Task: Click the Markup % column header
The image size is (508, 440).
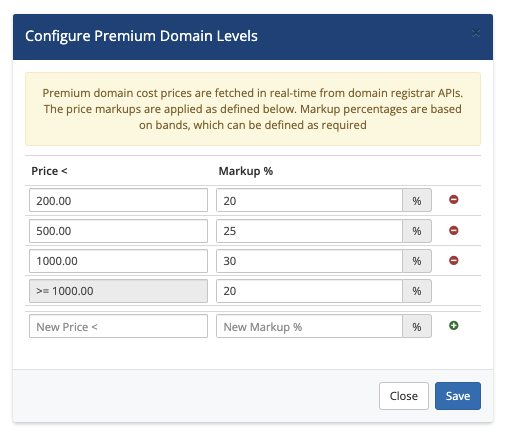Action: click(x=246, y=171)
